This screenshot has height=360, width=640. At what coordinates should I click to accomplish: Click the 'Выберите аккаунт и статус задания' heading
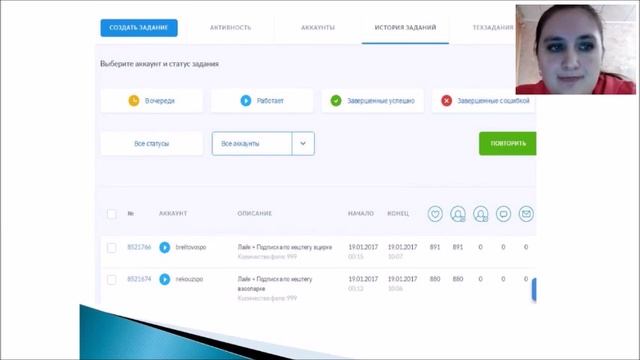pos(160,64)
